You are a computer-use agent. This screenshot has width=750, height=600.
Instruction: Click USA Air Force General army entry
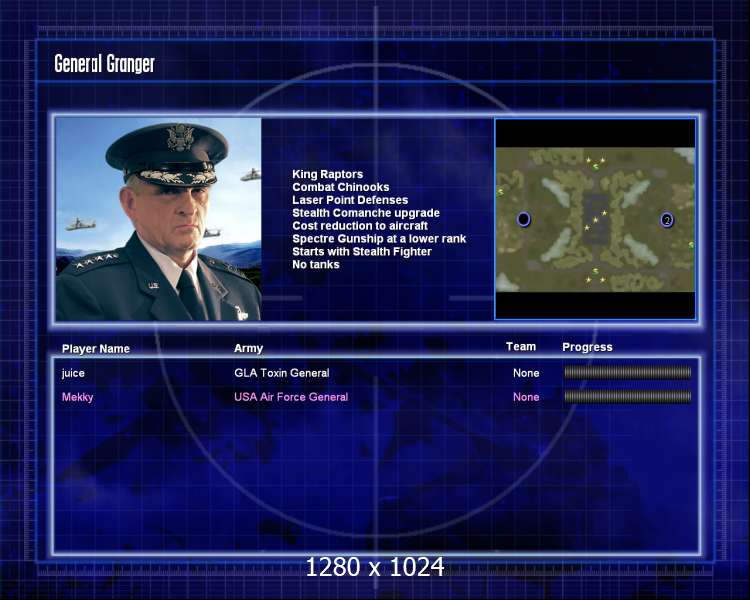291,397
